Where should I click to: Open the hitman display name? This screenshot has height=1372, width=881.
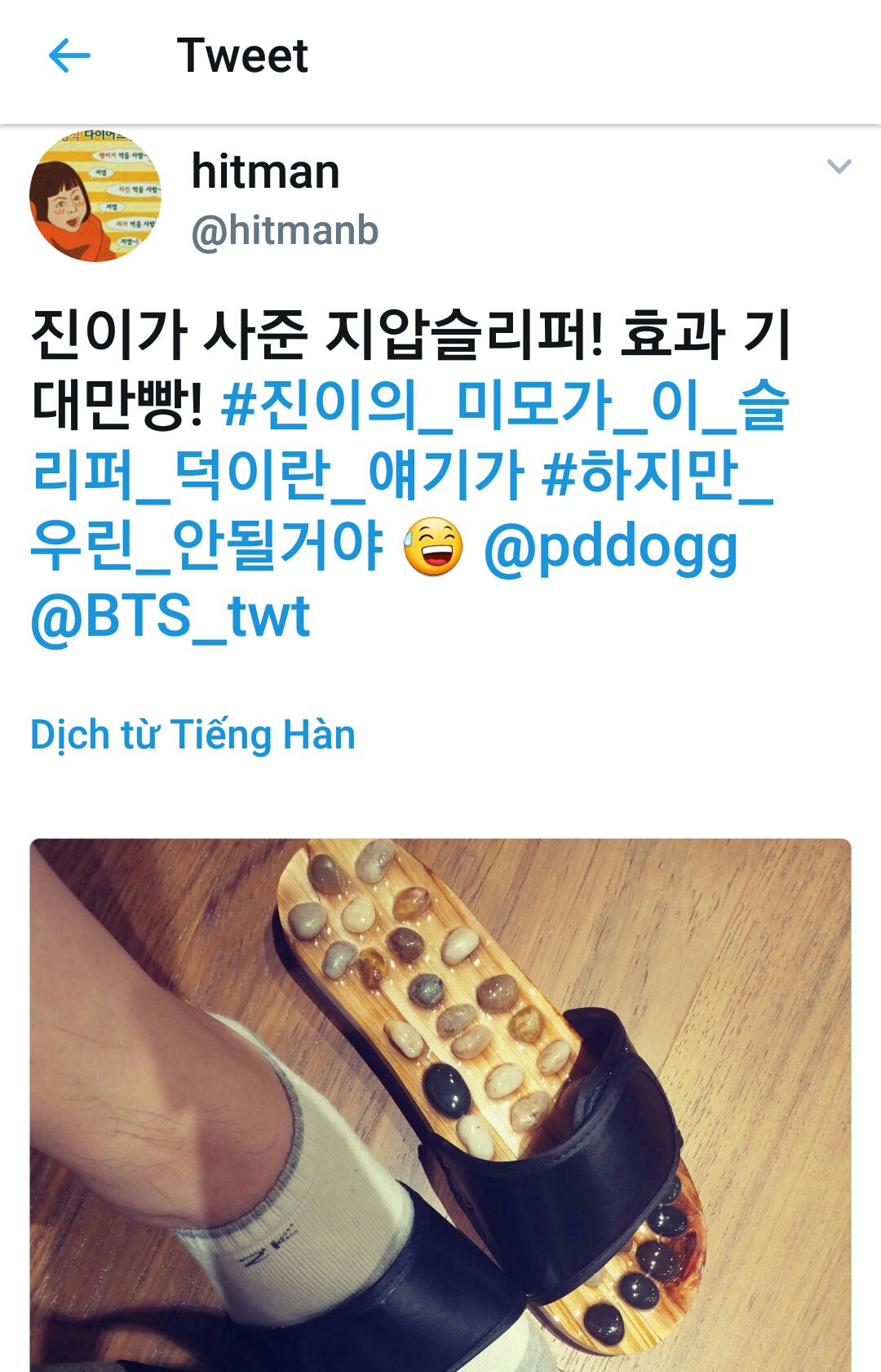point(265,171)
